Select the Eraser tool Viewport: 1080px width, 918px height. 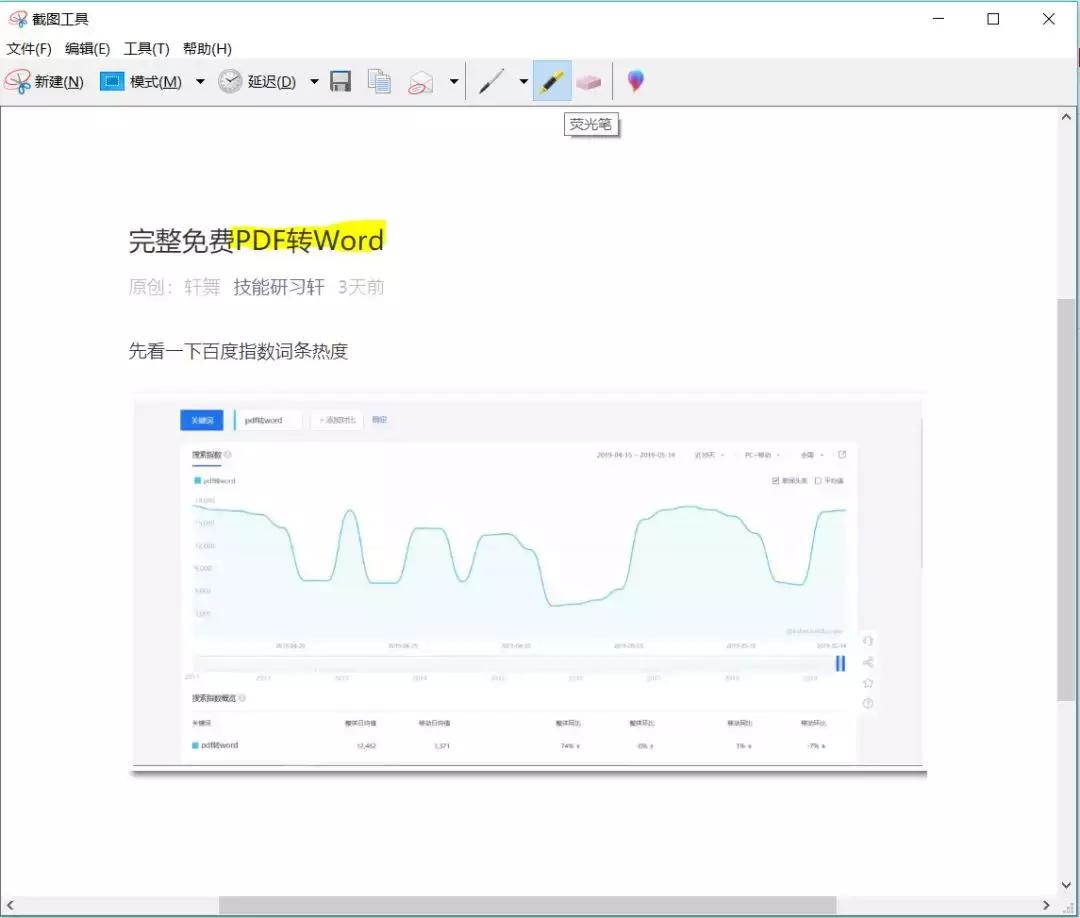(589, 81)
